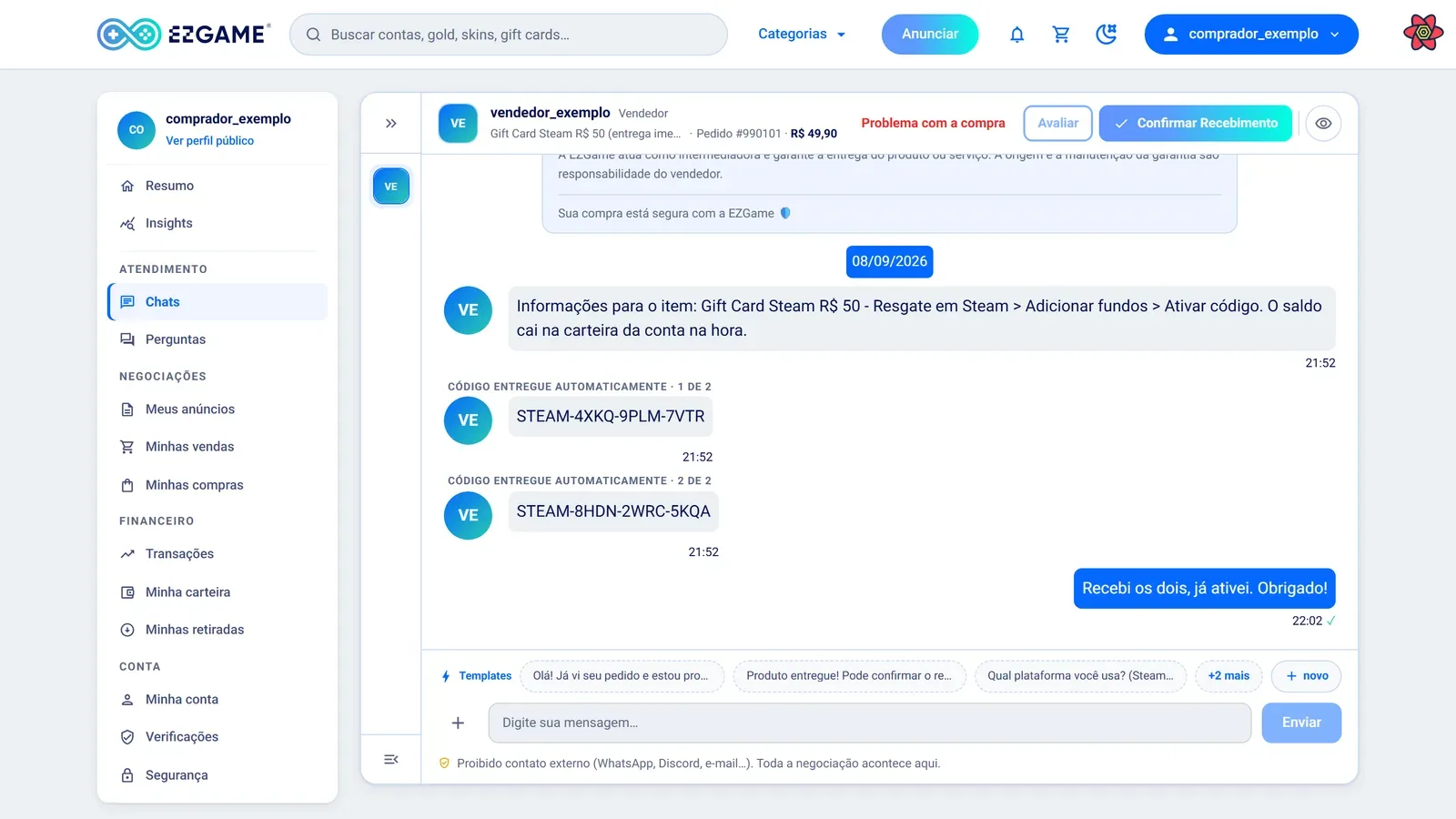The height and width of the screenshot is (819, 1456).
Task: Open the EZGame logo homepage
Action: tap(184, 35)
